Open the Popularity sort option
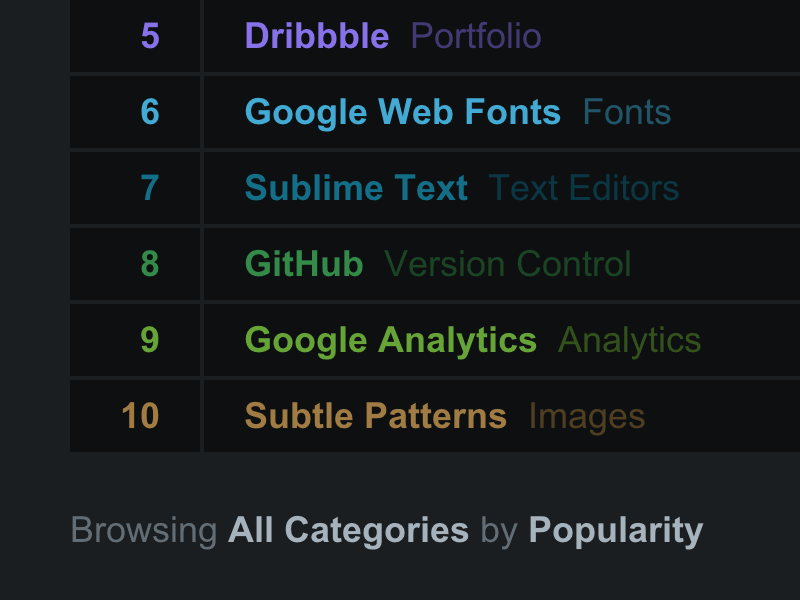Viewport: 800px width, 600px height. (616, 530)
